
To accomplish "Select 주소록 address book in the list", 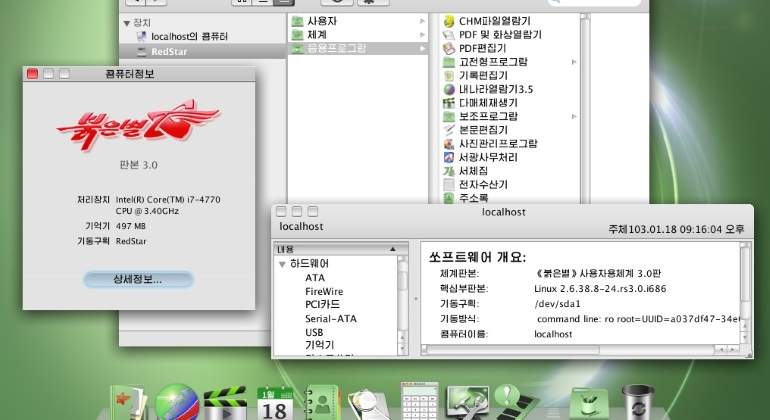I will 466,198.
